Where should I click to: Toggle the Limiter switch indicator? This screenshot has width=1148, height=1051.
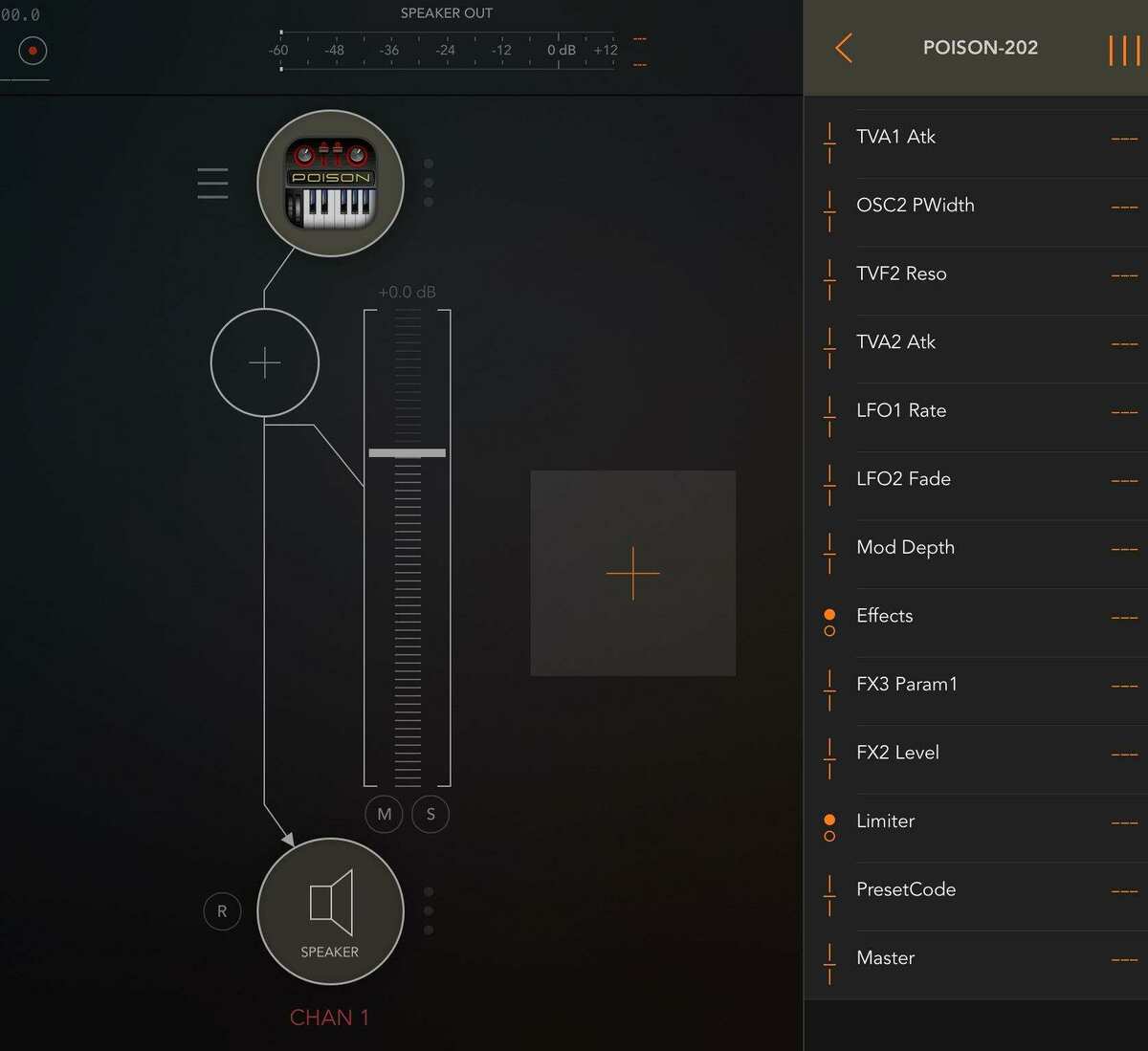[x=829, y=828]
